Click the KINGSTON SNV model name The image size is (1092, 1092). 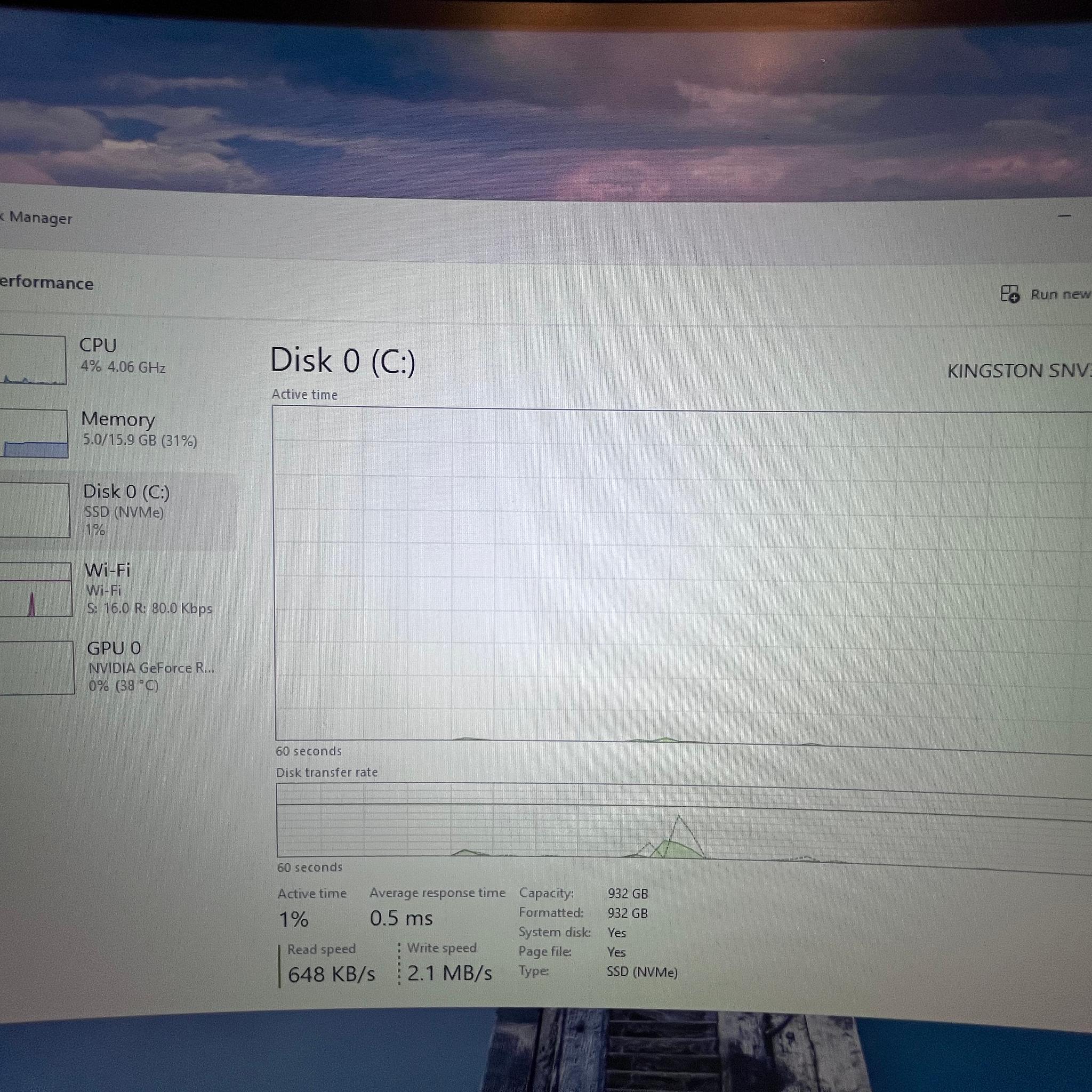1019,371
